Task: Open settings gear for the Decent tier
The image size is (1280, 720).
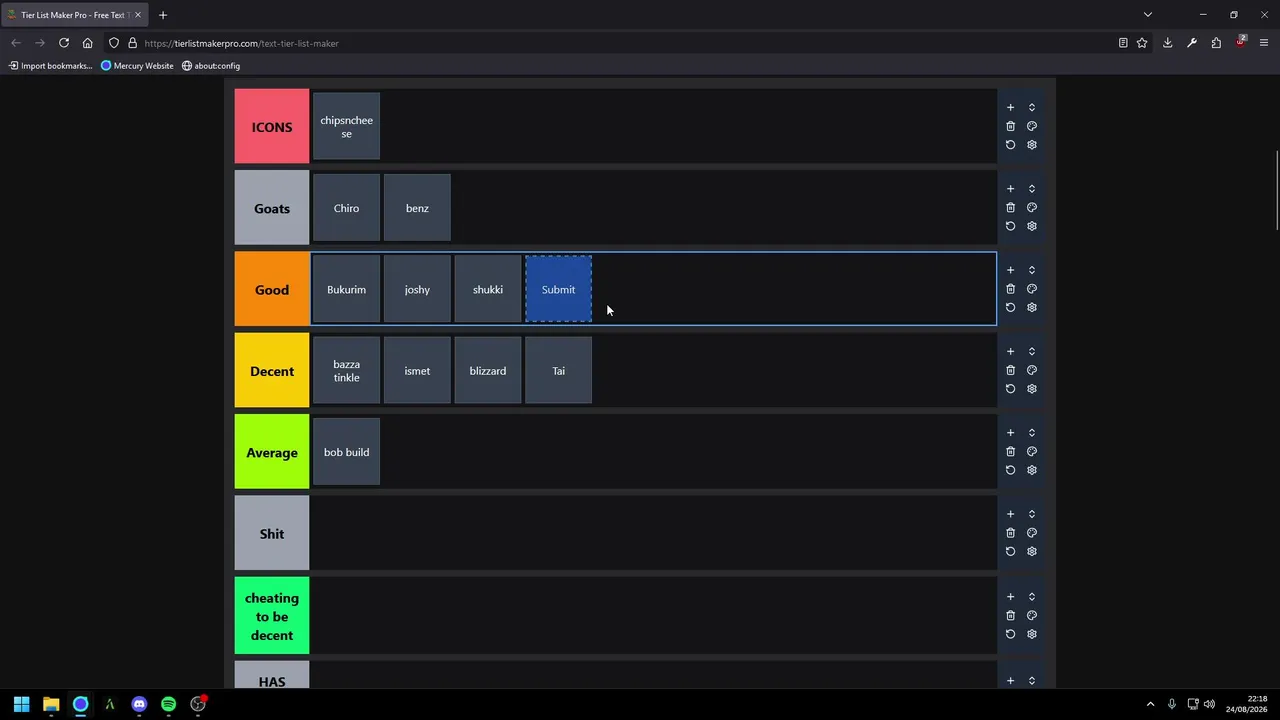Action: 1032,389
